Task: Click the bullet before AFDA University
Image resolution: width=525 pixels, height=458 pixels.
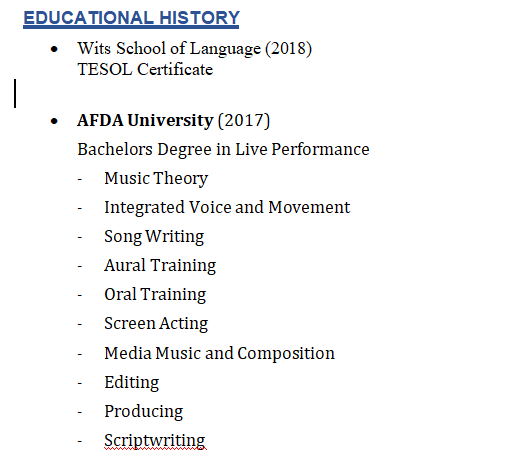Action: [54, 121]
